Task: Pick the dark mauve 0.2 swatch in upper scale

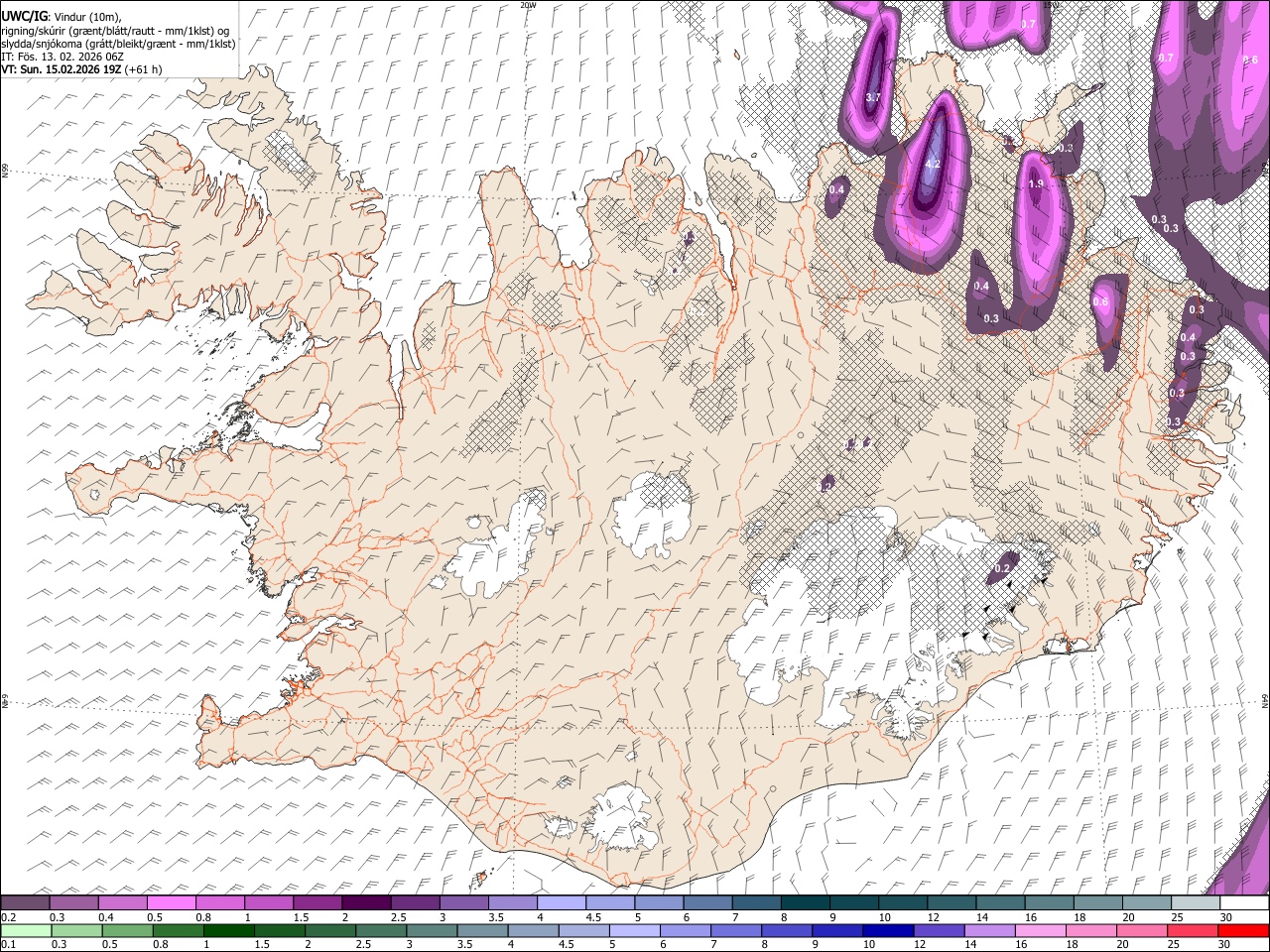Action: click(x=25, y=903)
